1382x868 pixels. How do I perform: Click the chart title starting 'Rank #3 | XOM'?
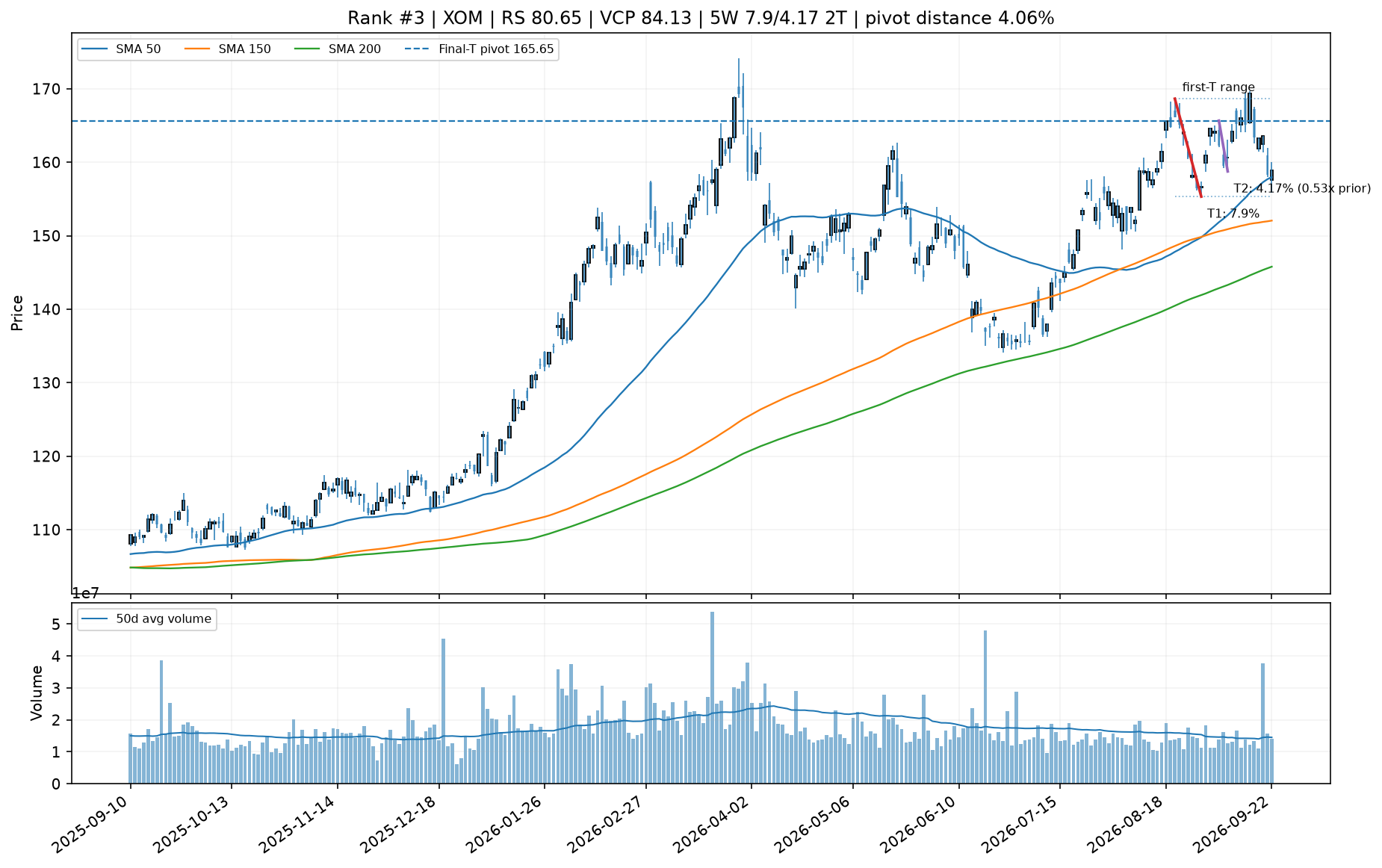click(x=701, y=18)
